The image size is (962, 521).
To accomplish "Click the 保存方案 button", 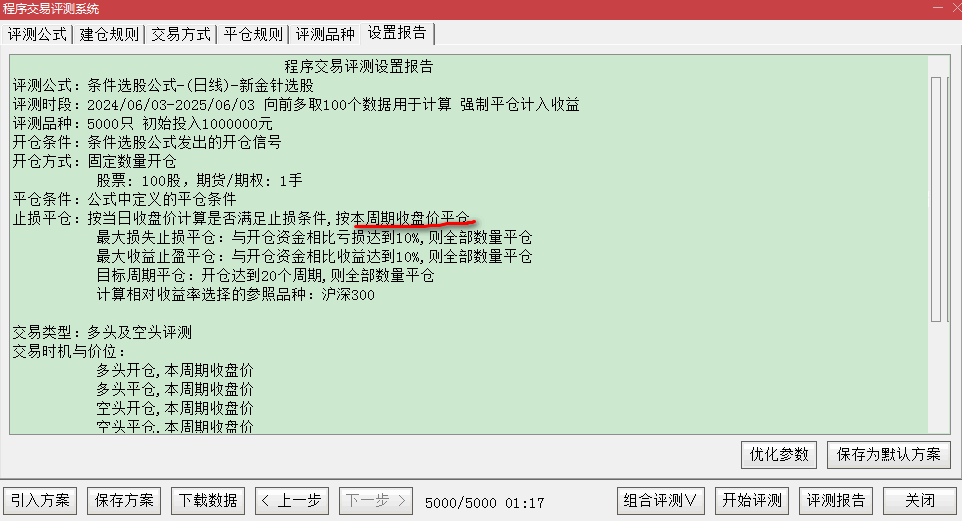I will tap(124, 501).
